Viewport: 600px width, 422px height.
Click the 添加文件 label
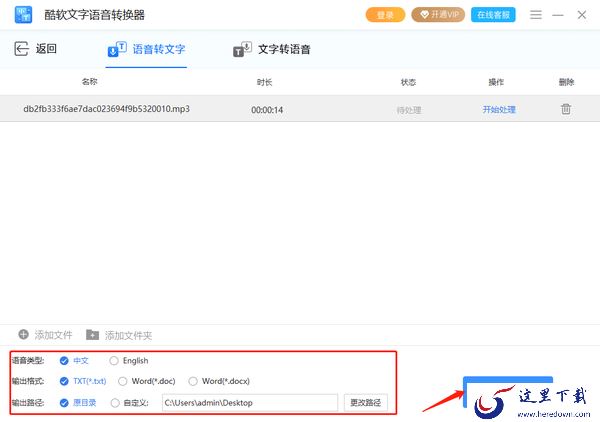click(x=53, y=335)
